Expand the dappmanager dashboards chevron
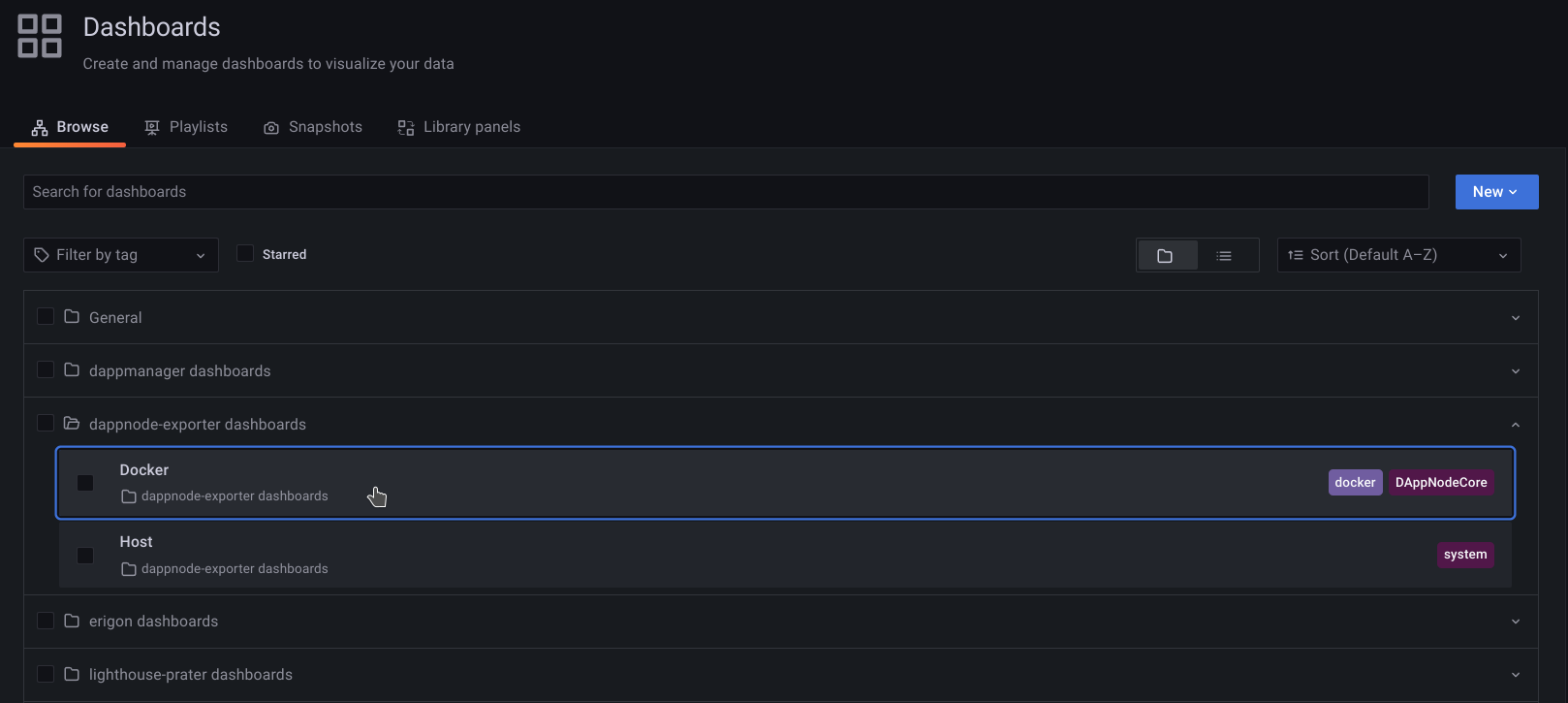Viewport: 1568px width, 703px height. 1516,371
